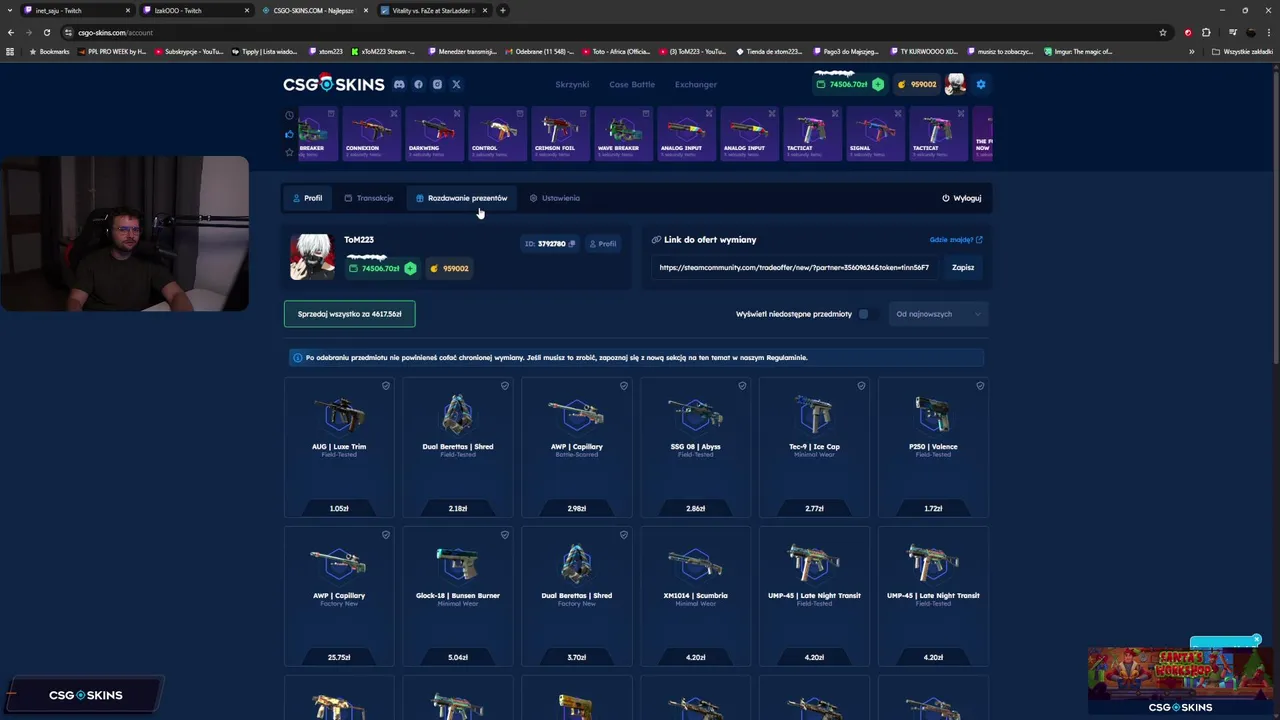Click the green plus add-funds icon in header
This screenshot has height=720, width=1280.
[x=878, y=84]
